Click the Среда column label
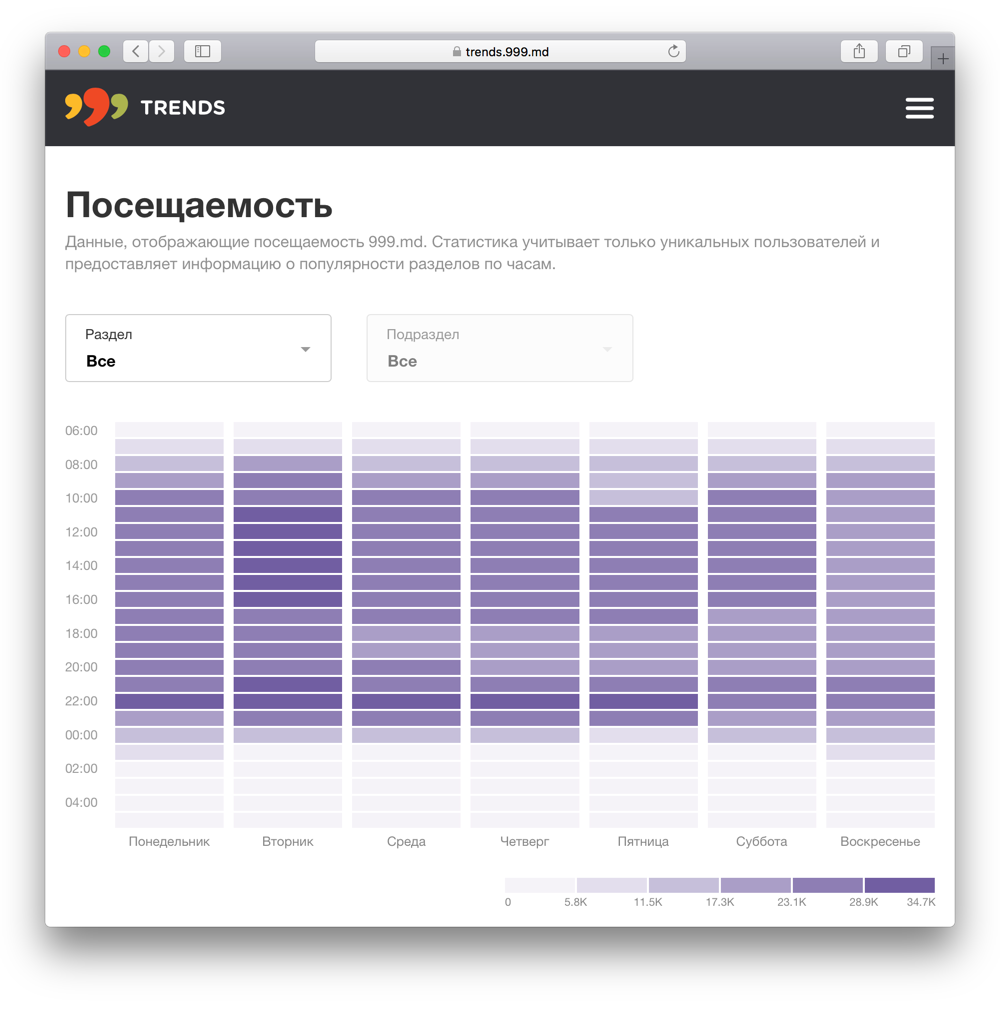 pos(406,841)
